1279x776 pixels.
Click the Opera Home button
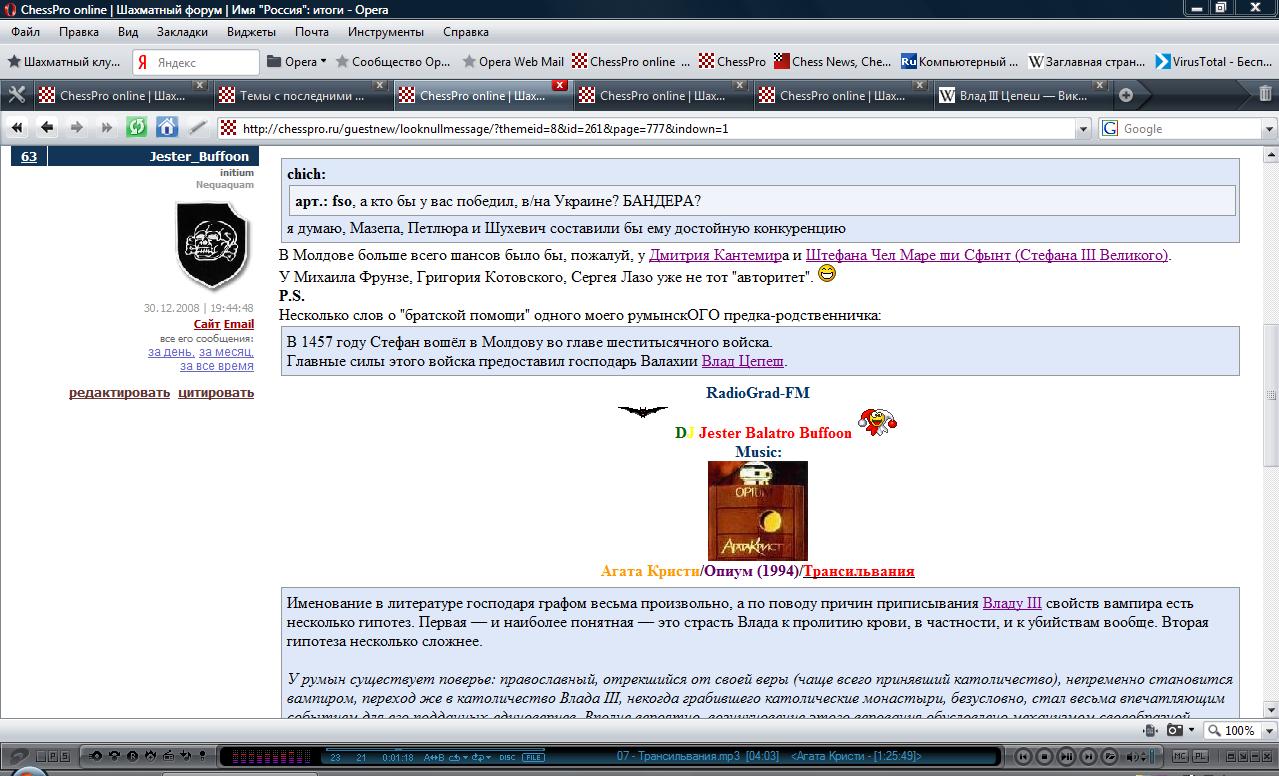coord(167,128)
